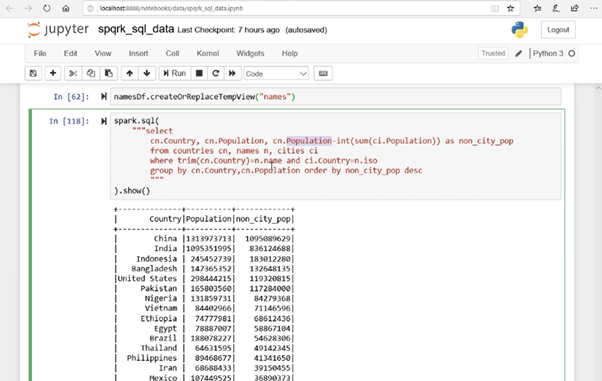Open the Widgets menu
The width and height of the screenshot is (602, 381).
pos(250,53)
